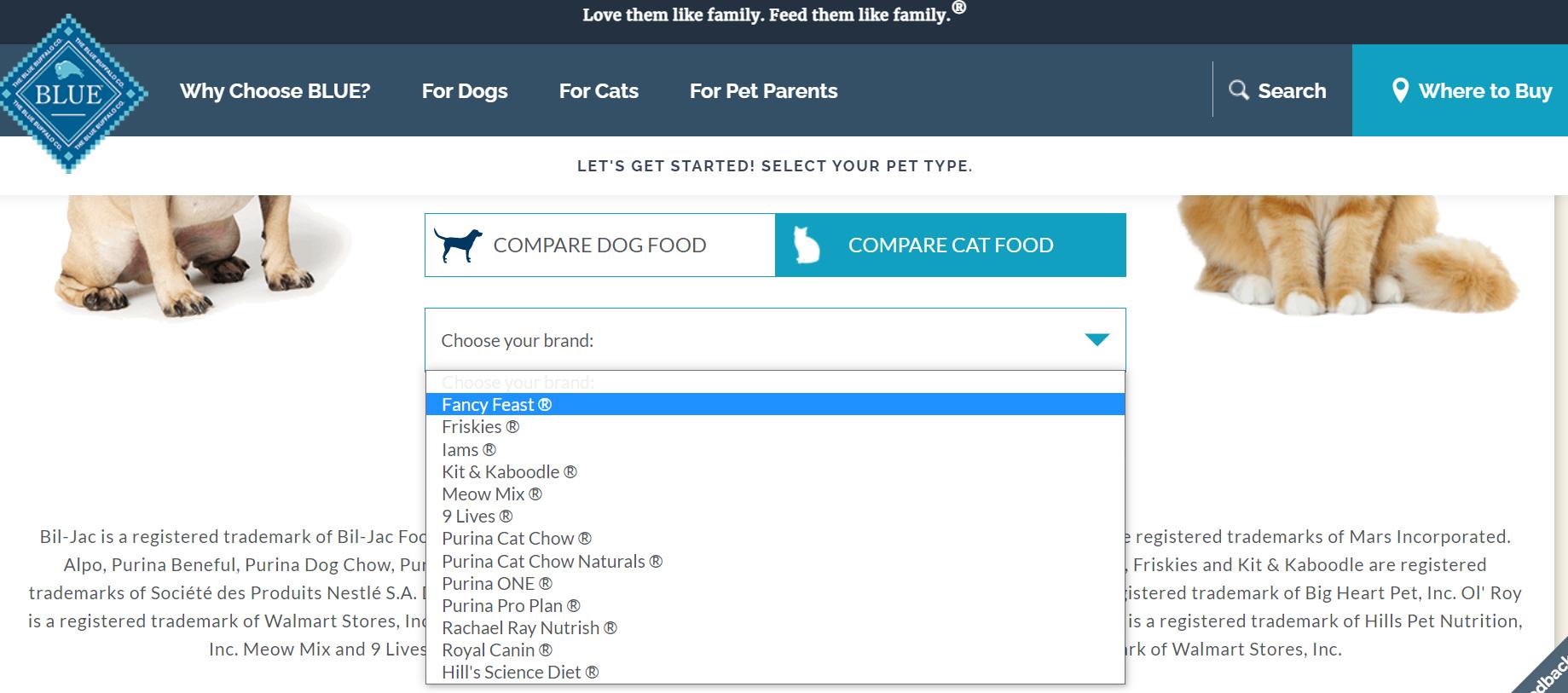Choose Friskies in the brand list
Viewport: 1568px width, 693px height.
(480, 427)
